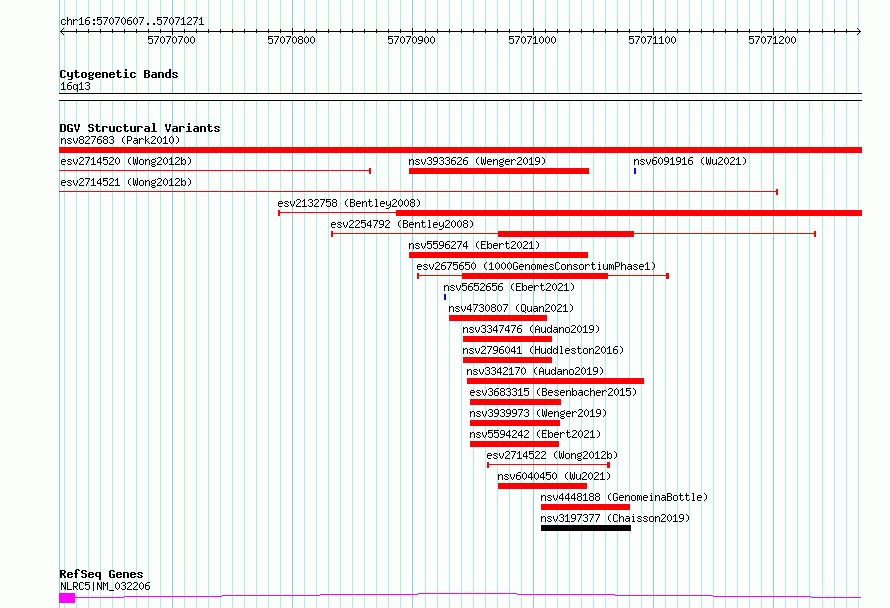890x608 pixels.
Task: Click the nsv3342170 (Audano2019) label
Action: [535, 371]
